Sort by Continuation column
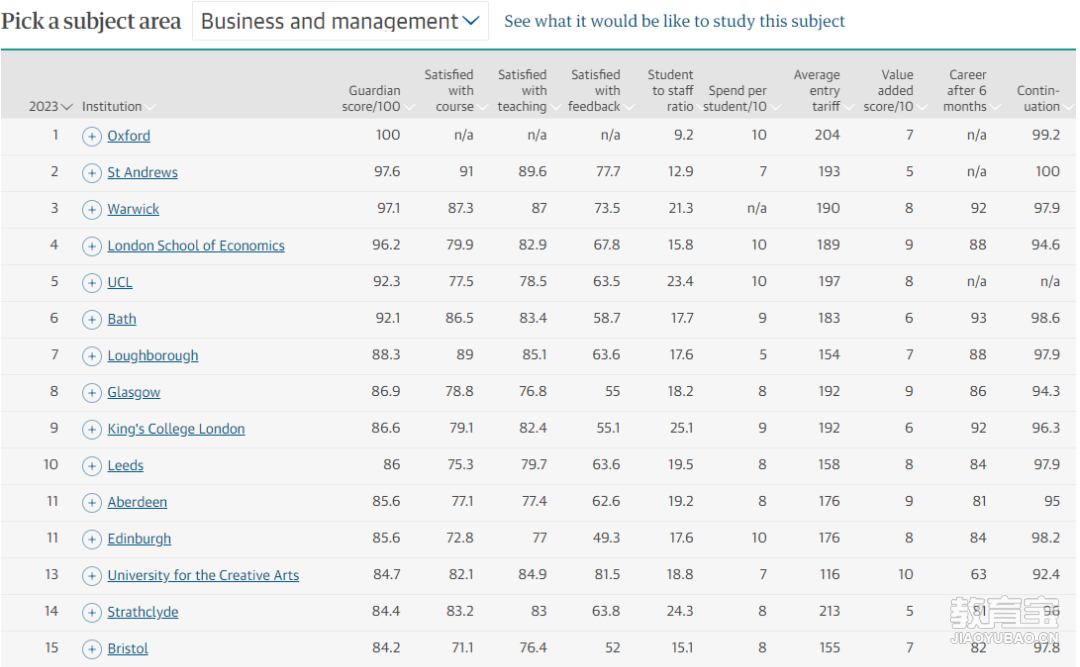The width and height of the screenshot is (1080, 667). tap(1044, 99)
